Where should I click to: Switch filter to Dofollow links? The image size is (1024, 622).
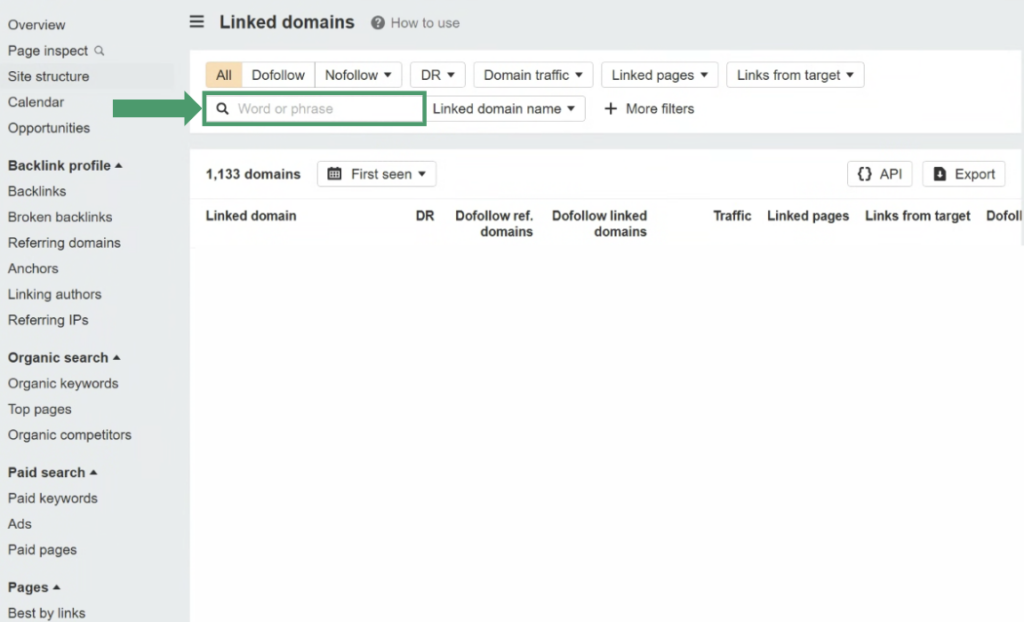[278, 75]
